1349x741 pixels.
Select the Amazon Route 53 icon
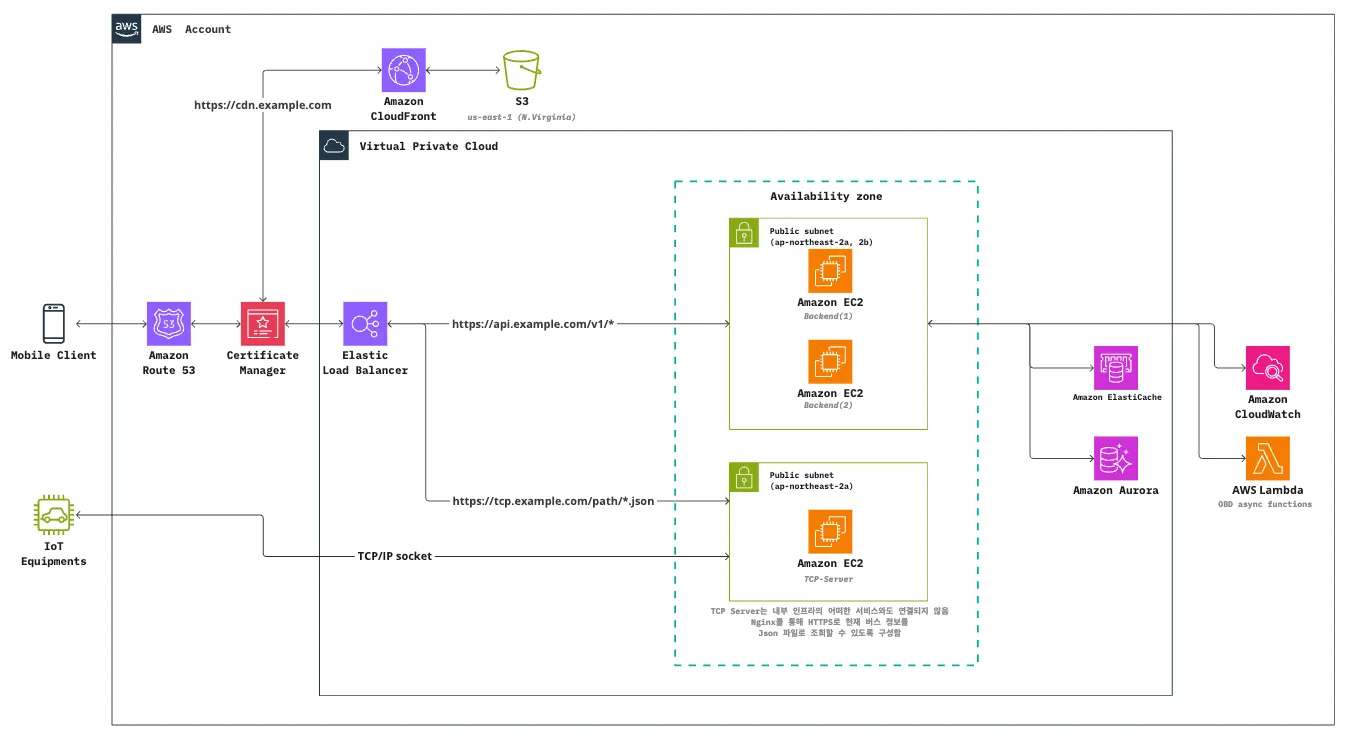[x=168, y=324]
